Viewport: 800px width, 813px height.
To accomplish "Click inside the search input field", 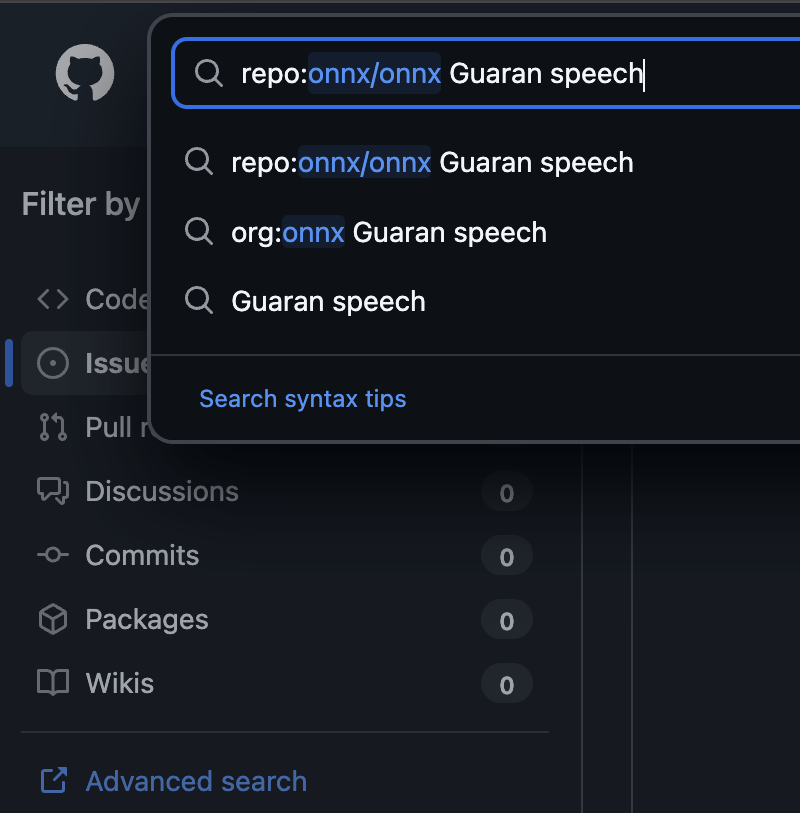I will coord(600,73).
